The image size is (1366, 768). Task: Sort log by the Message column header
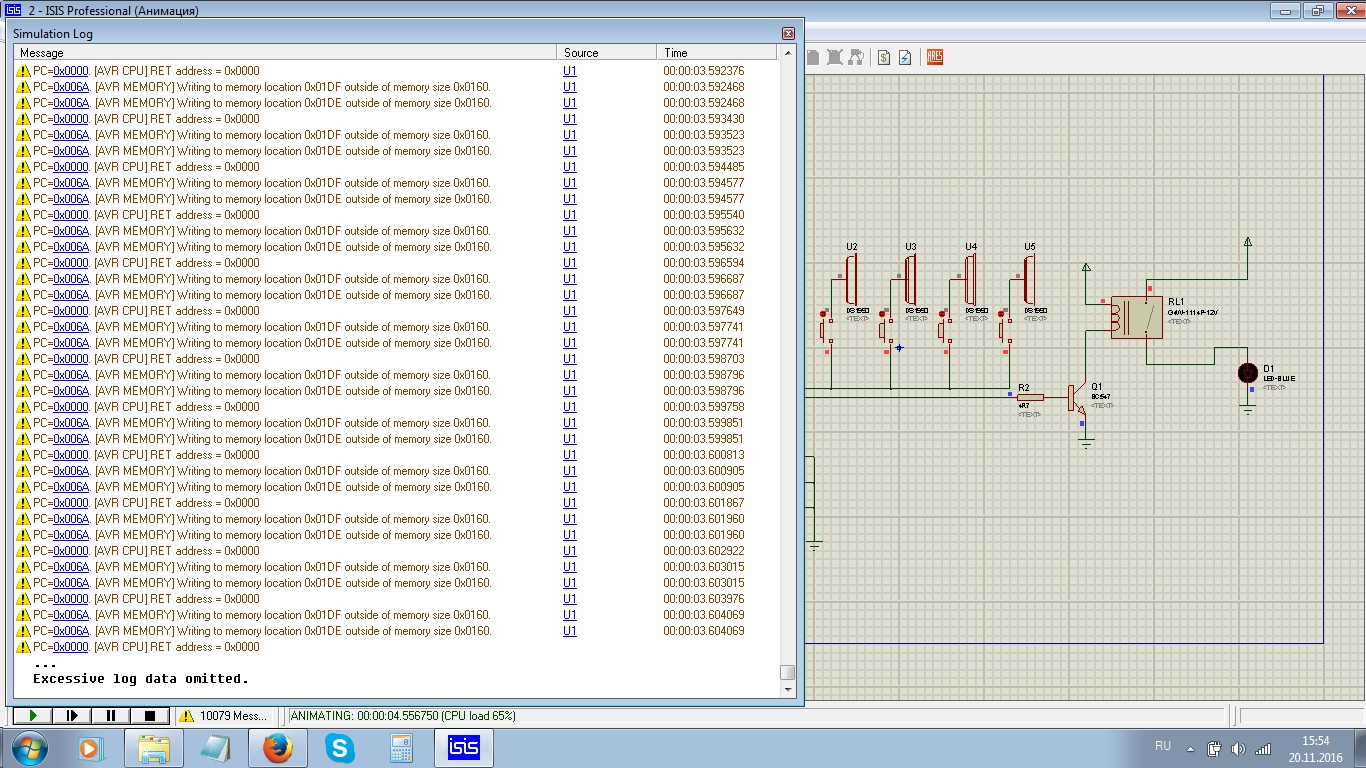[285, 53]
